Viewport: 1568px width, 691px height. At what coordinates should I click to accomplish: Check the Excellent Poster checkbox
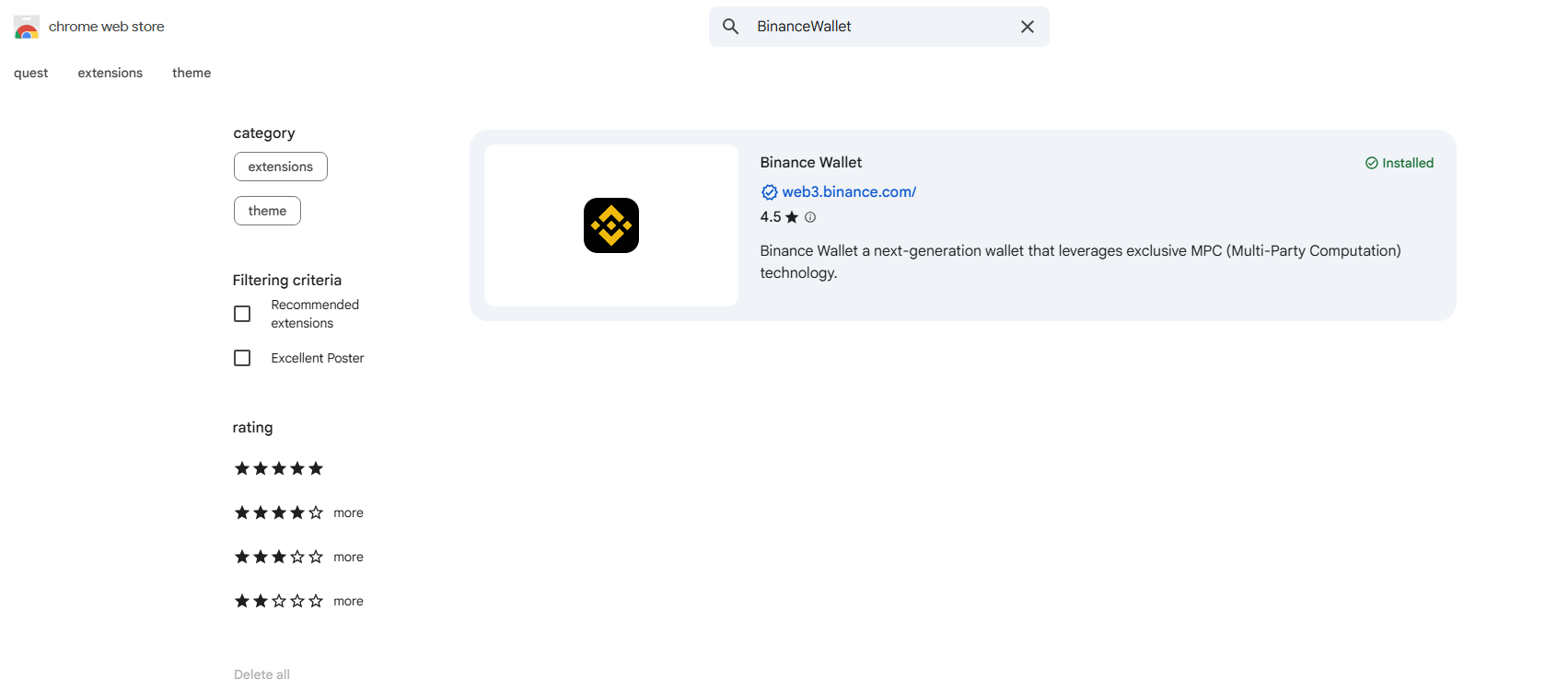242,358
